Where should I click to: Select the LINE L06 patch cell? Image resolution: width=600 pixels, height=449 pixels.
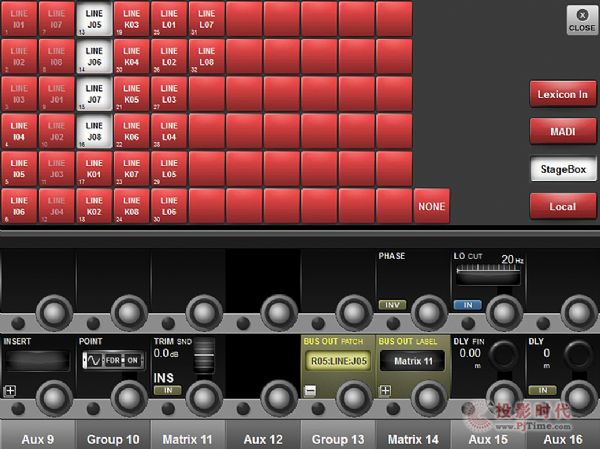click(x=169, y=206)
